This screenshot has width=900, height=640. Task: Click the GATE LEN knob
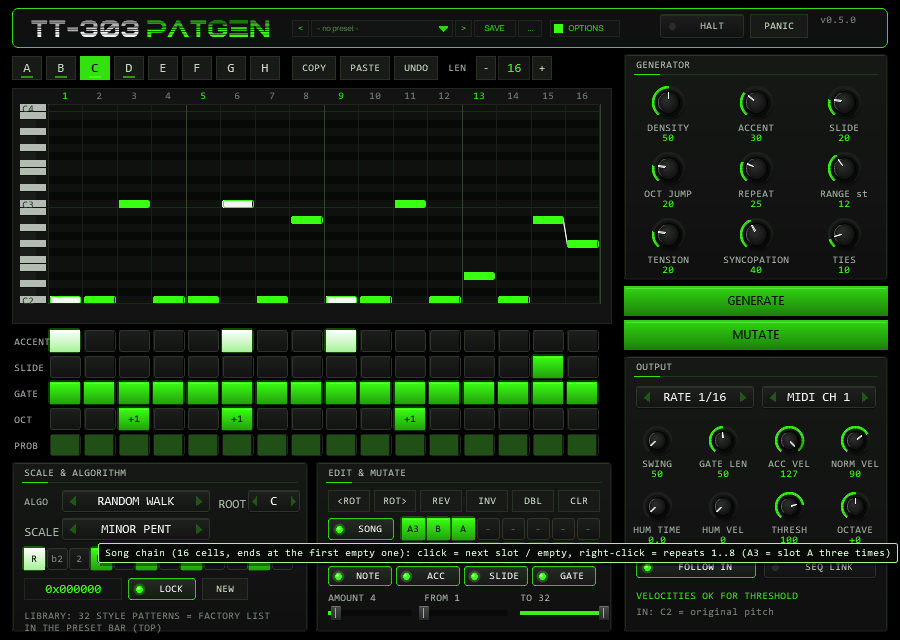tap(722, 441)
